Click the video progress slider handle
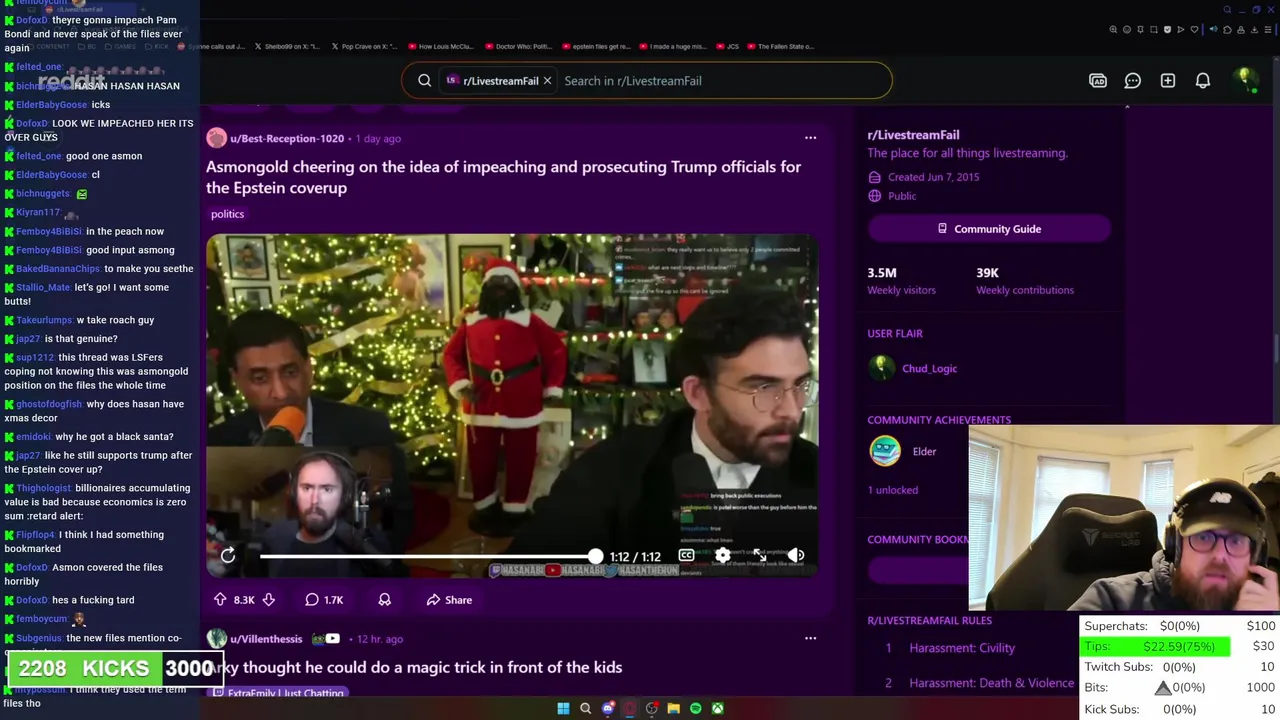The width and height of the screenshot is (1280, 720). point(596,556)
